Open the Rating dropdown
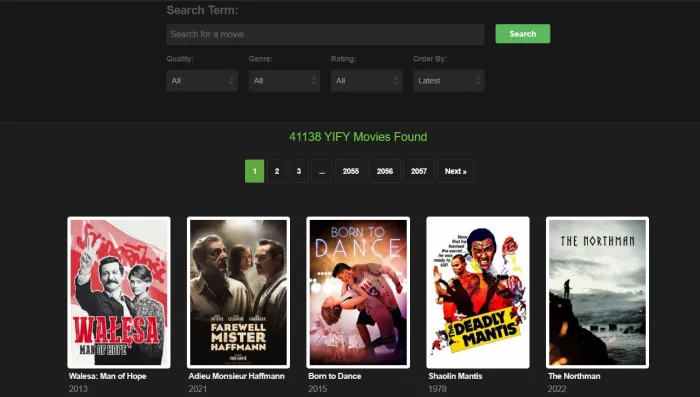 coord(367,81)
